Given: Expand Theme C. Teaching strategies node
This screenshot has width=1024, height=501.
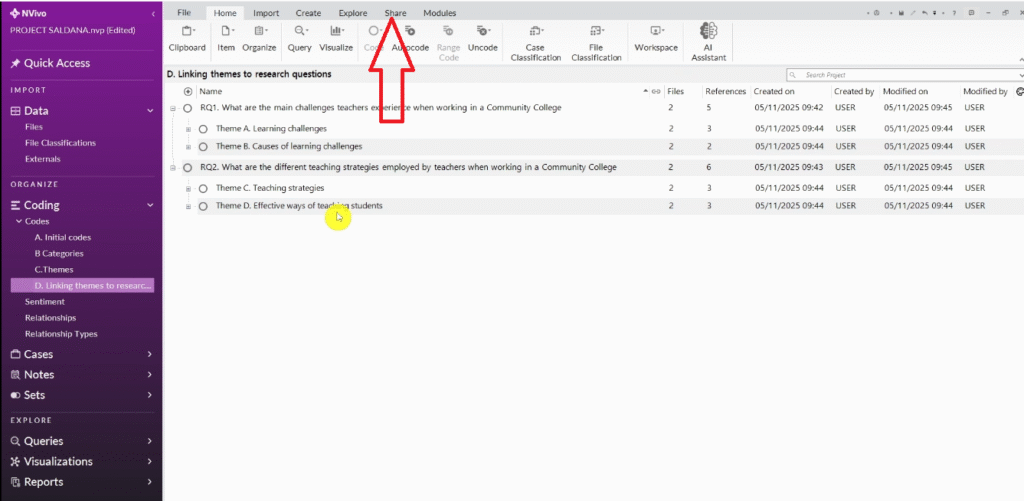Looking at the screenshot, I should click(188, 188).
